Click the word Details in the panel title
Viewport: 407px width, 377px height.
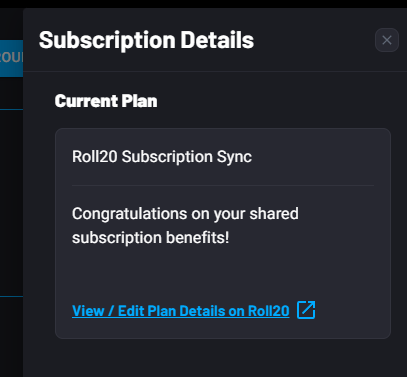coord(217,40)
